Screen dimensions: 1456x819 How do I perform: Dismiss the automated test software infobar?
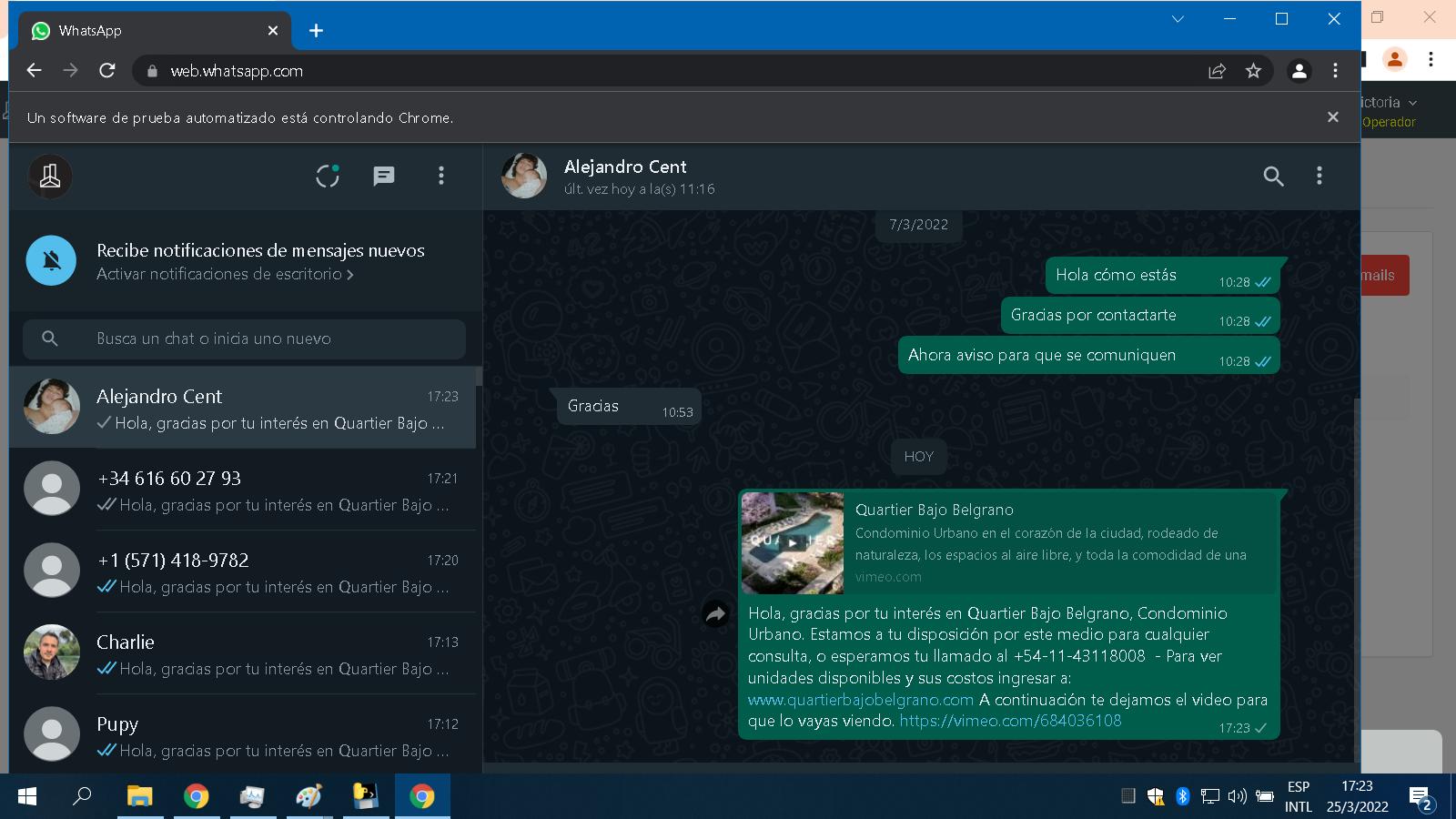(1333, 117)
